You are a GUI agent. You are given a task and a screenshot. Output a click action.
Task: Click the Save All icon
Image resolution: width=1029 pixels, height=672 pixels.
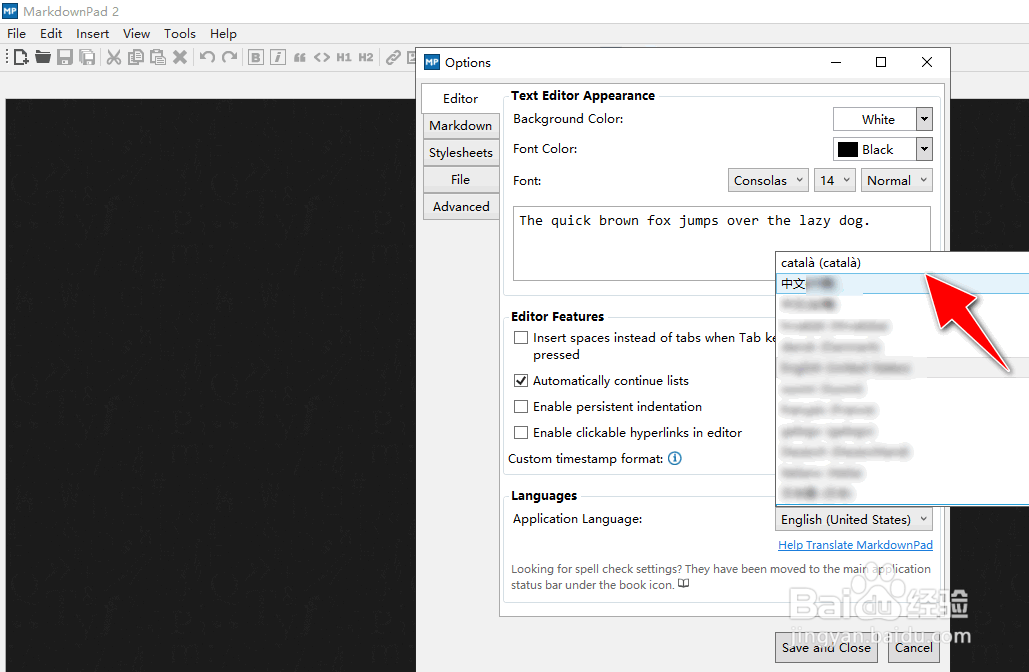87,58
